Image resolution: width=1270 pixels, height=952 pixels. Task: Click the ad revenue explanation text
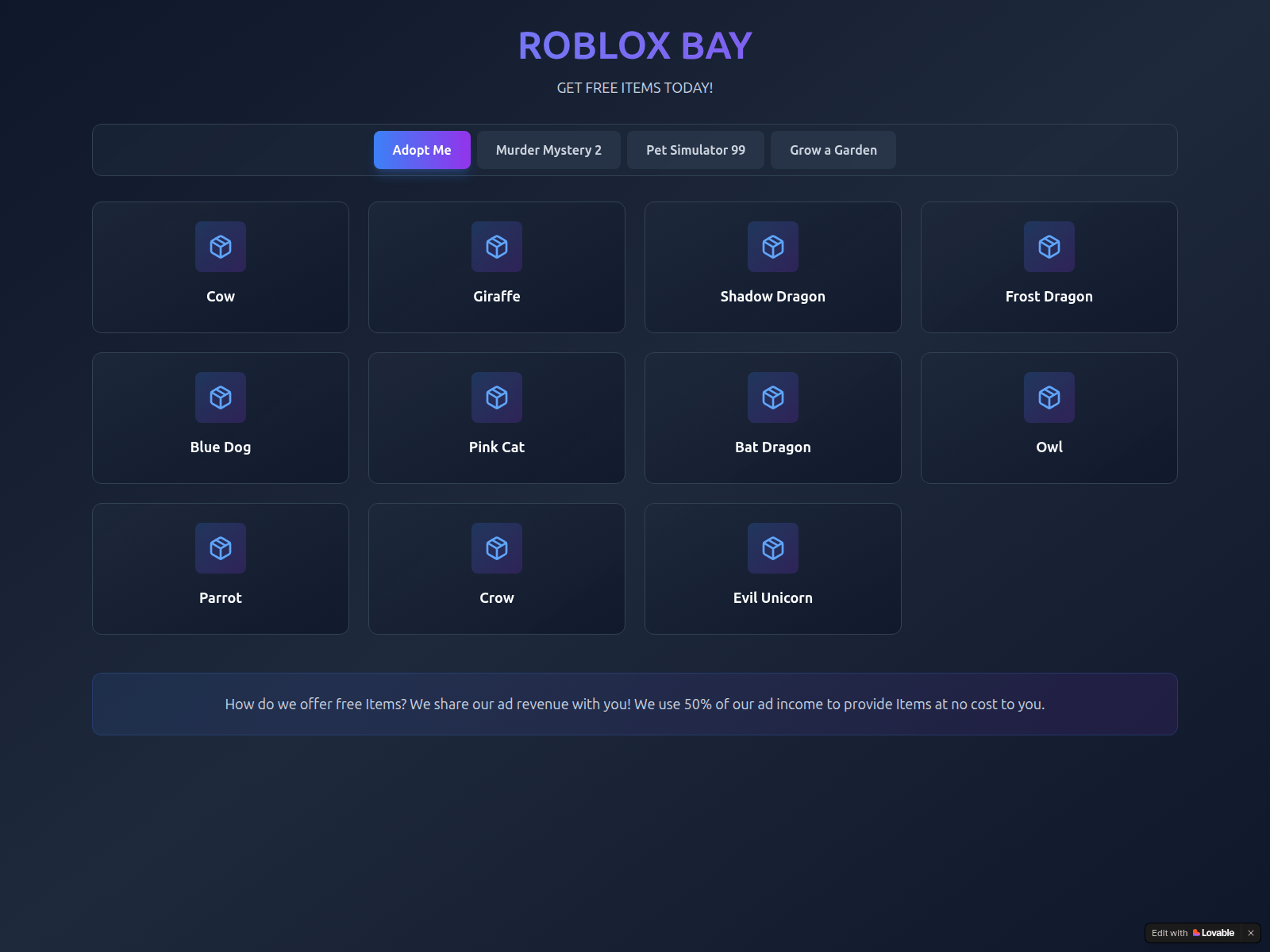[x=635, y=704]
